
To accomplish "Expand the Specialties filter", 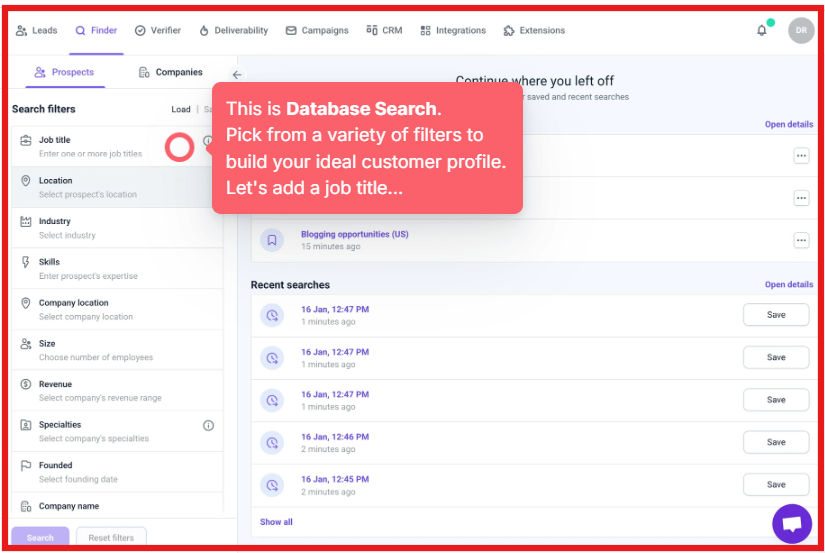I will (117, 431).
